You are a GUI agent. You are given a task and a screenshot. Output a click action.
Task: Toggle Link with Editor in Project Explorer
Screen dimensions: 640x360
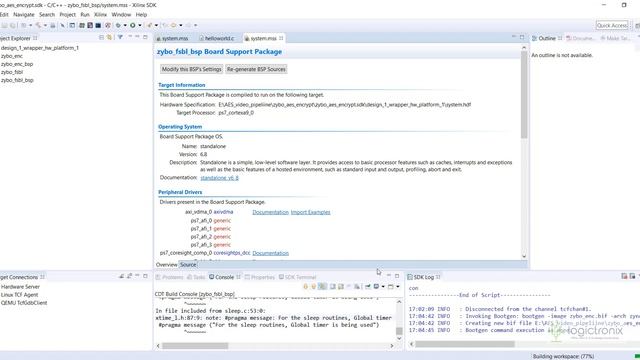[109, 38]
